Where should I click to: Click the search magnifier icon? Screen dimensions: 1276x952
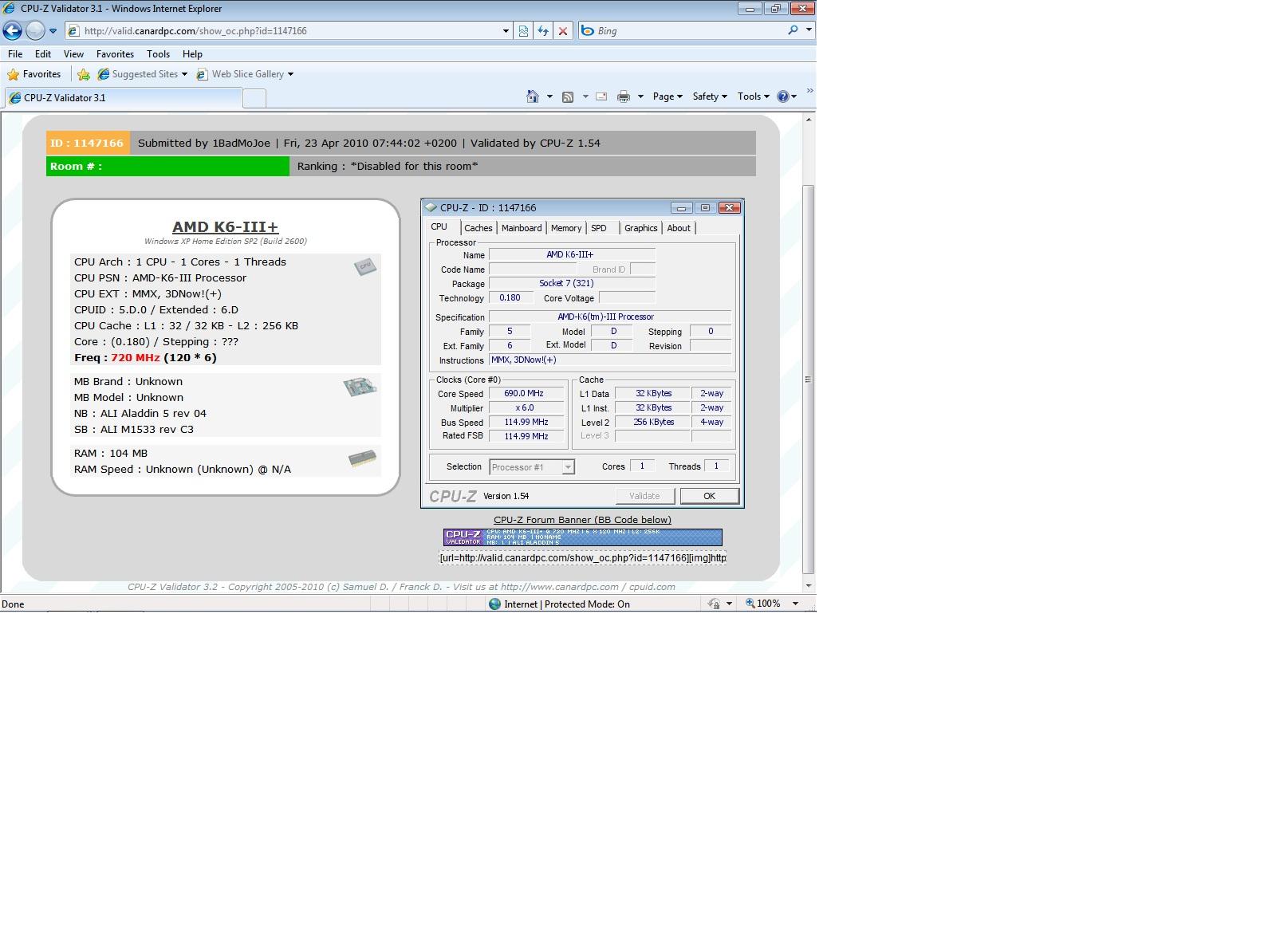793,30
